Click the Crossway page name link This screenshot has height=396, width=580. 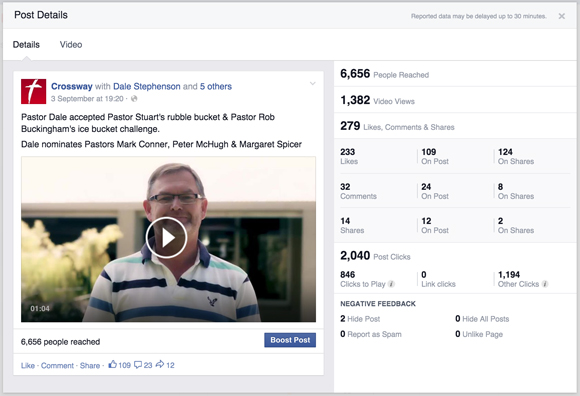tap(72, 87)
